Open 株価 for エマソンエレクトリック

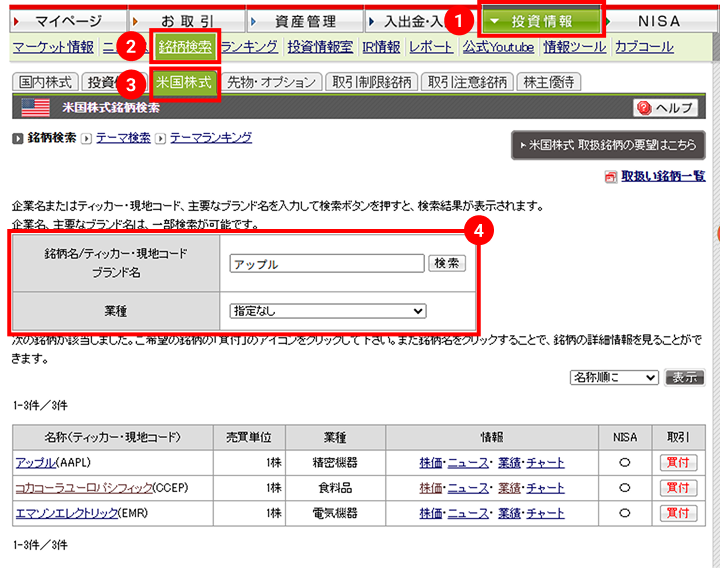click(431, 513)
